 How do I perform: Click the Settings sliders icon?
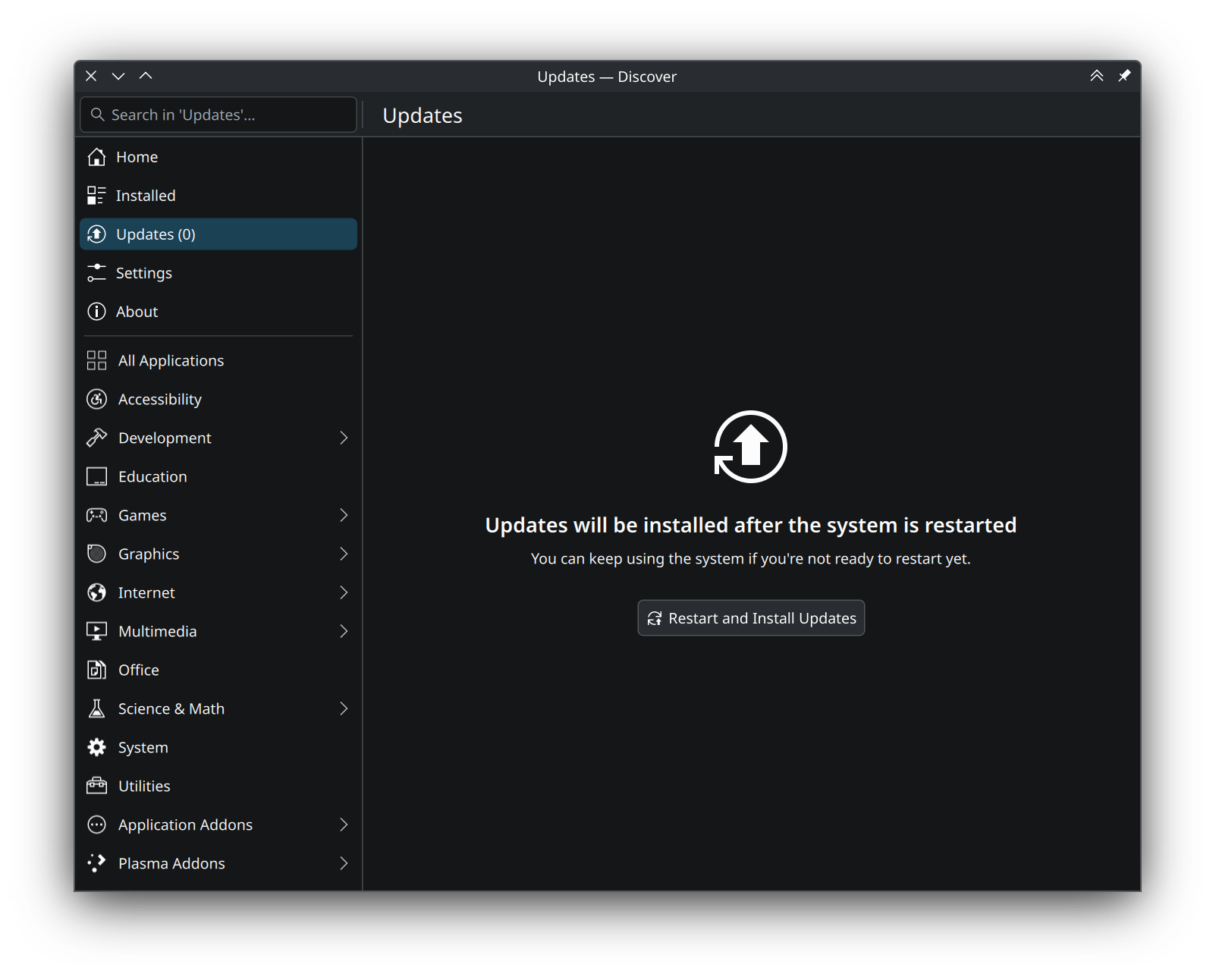pos(96,273)
